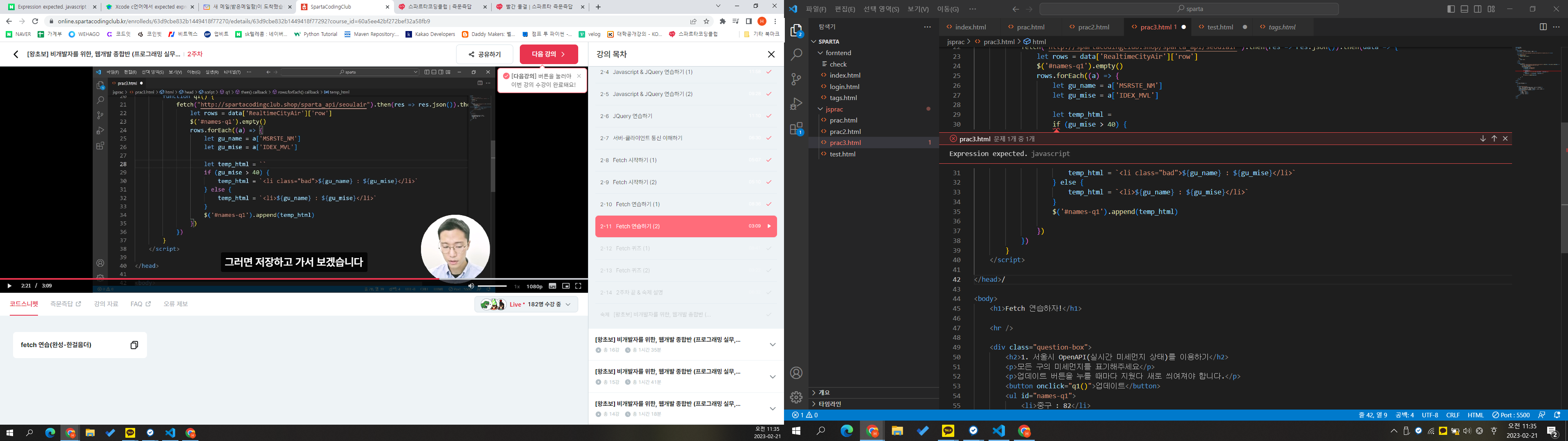Click Port : 5500 Live Server status item
1568x441 pixels.
click(x=1510, y=415)
